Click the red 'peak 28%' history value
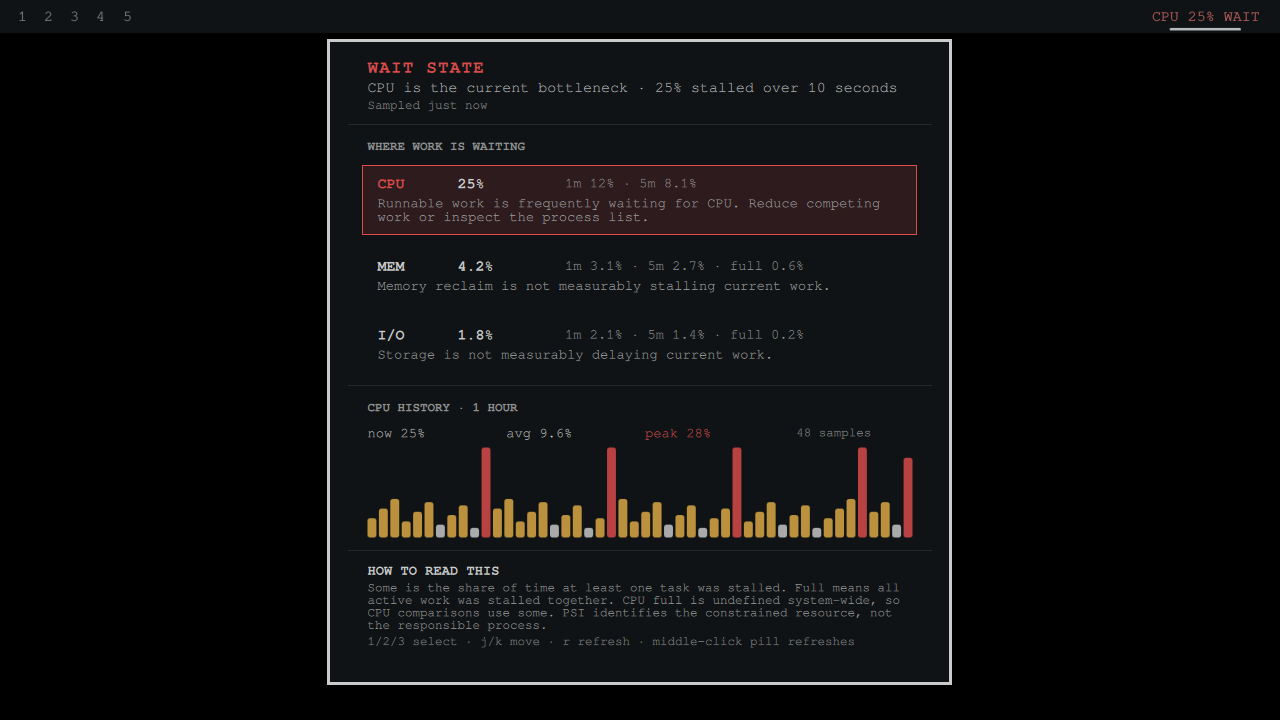This screenshot has height=720, width=1280. 678,434
